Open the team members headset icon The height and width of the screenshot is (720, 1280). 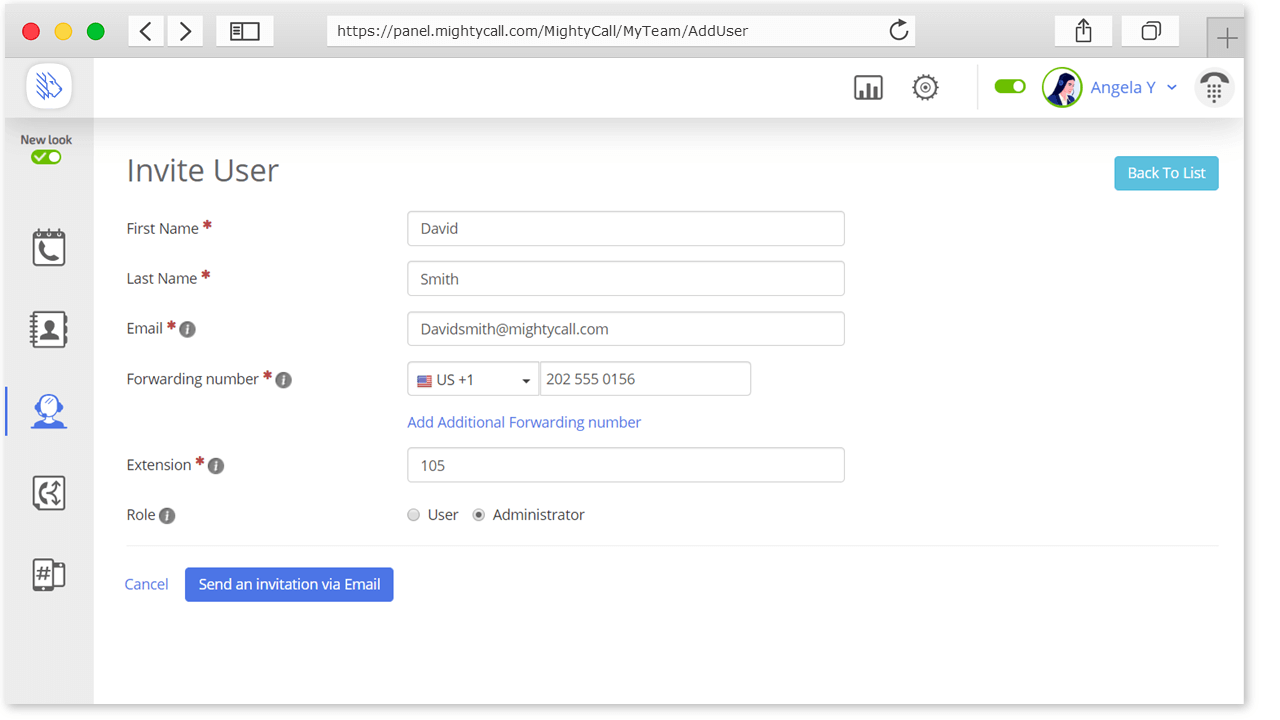pos(49,411)
